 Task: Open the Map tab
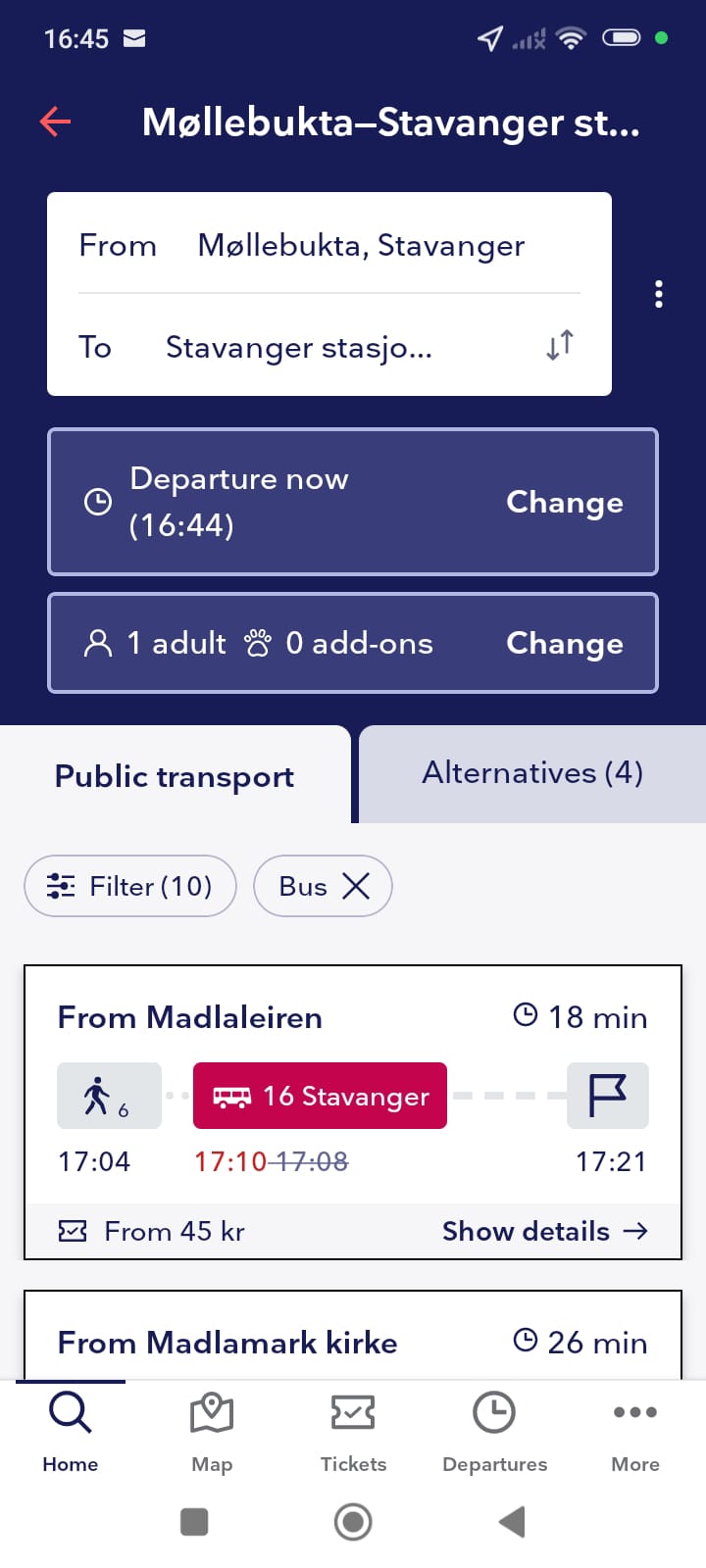click(x=212, y=1431)
